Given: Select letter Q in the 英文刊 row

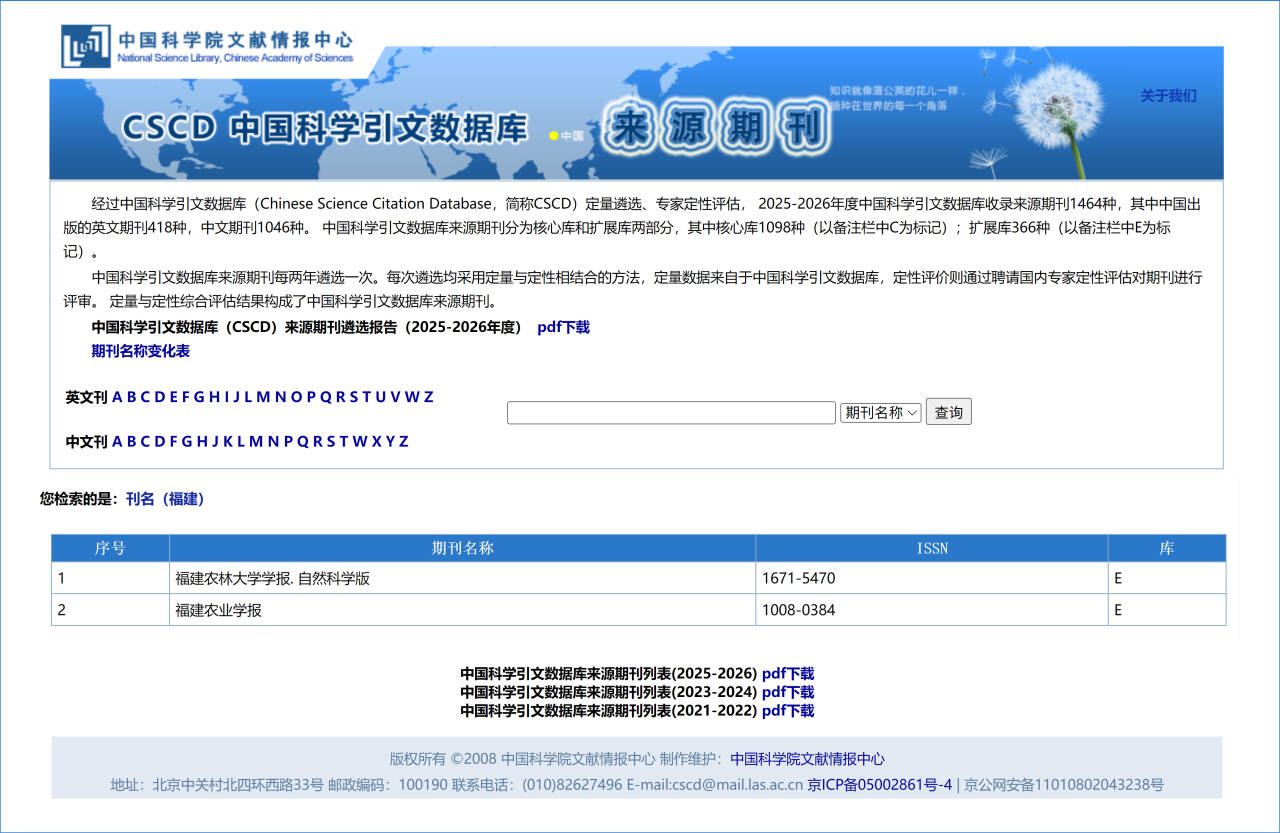Looking at the screenshot, I should (326, 397).
